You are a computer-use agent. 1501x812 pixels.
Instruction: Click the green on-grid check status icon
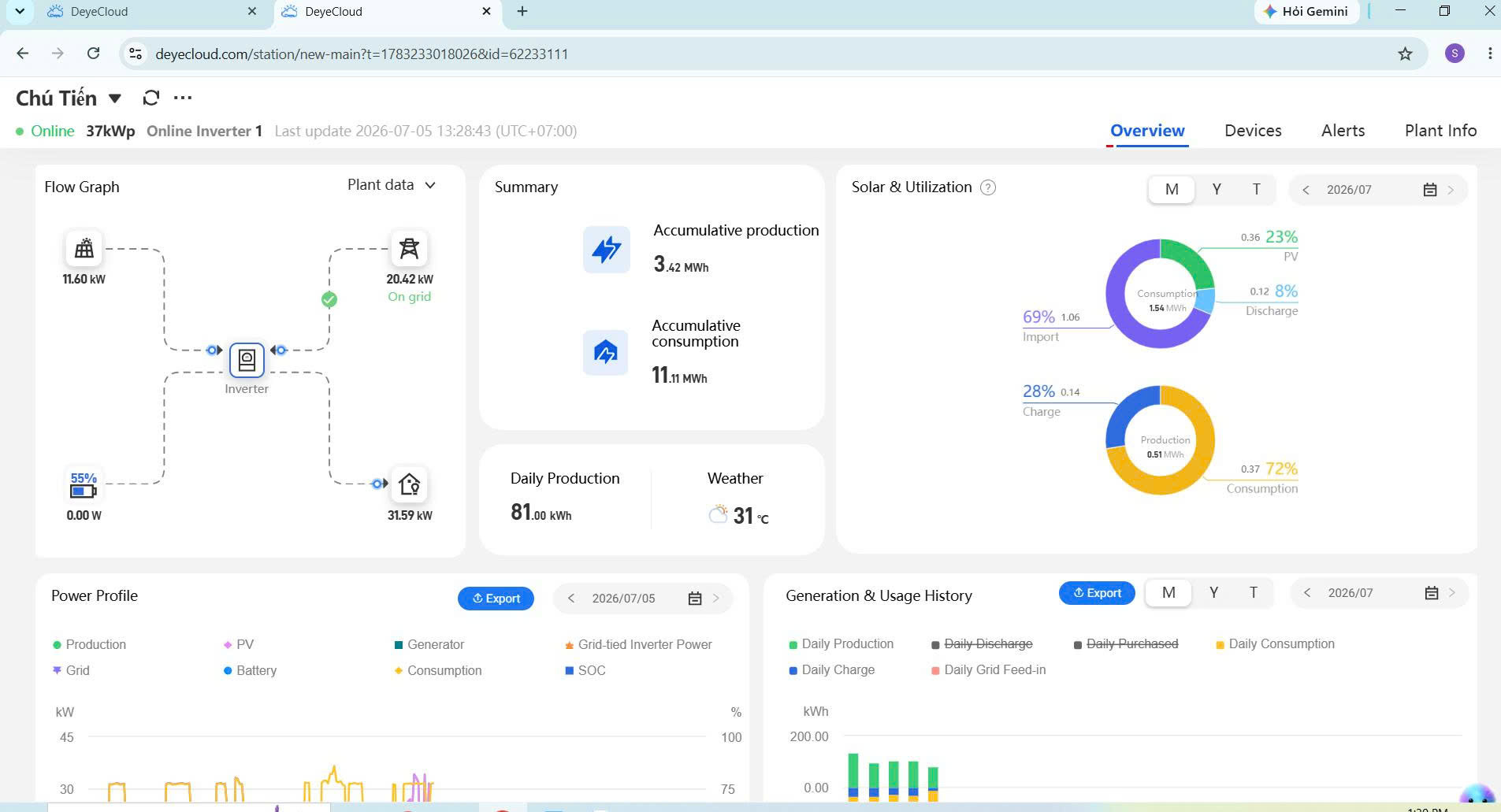[329, 299]
